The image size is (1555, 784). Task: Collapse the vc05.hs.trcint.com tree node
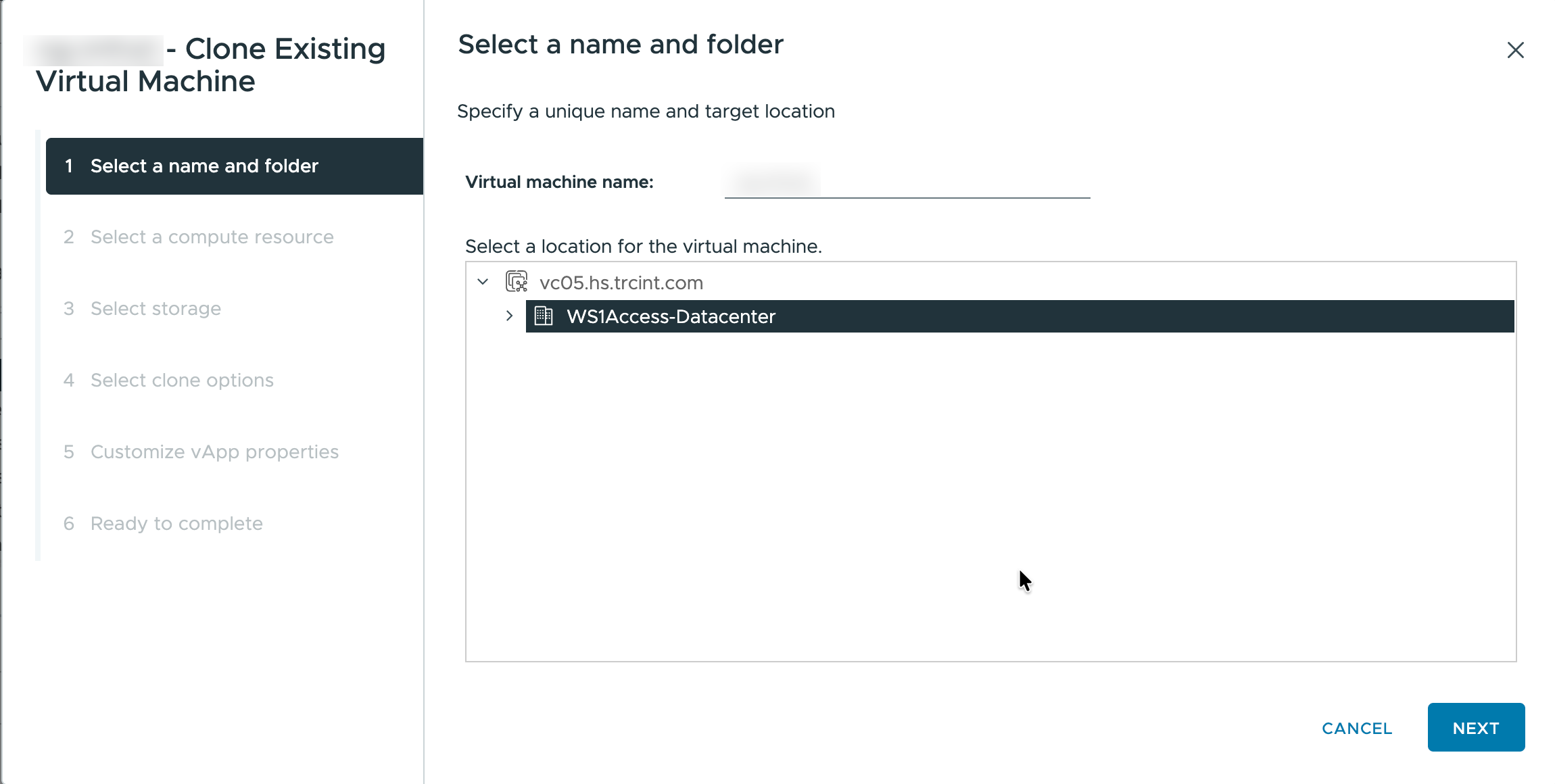[x=483, y=282]
